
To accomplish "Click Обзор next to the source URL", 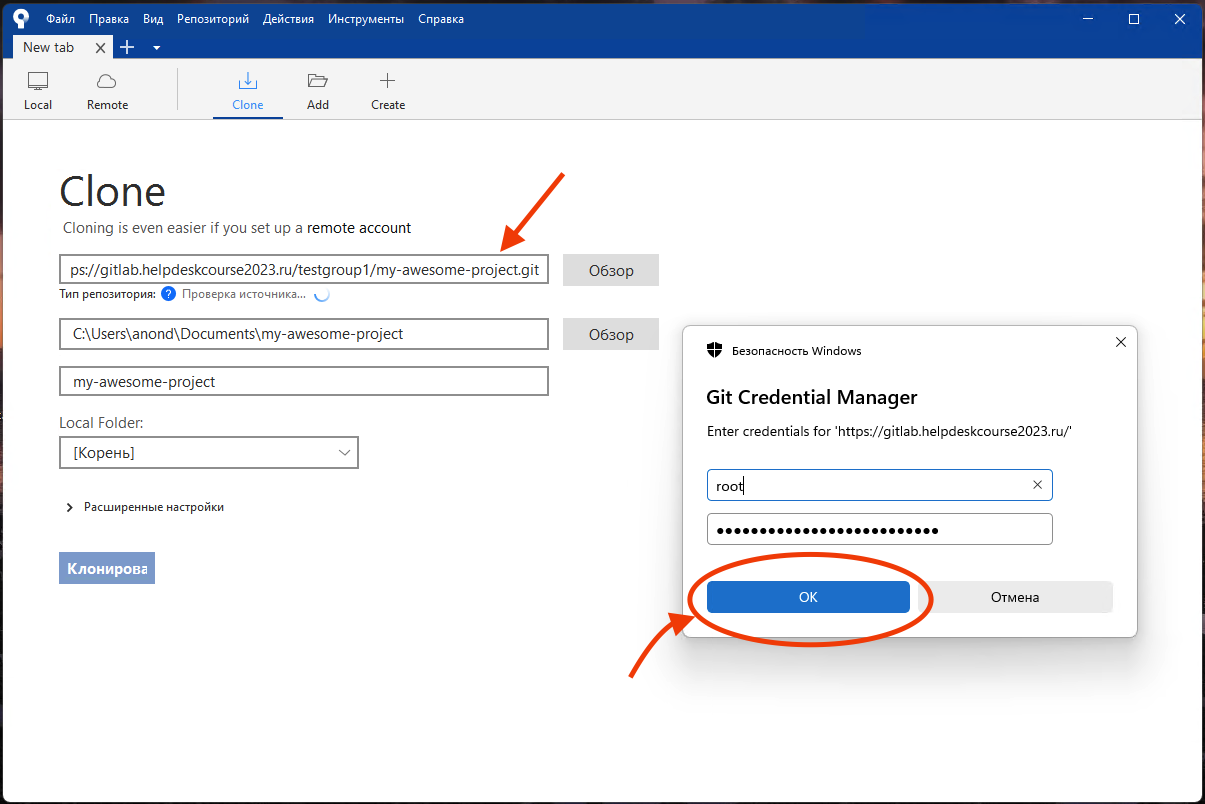I will (610, 270).
